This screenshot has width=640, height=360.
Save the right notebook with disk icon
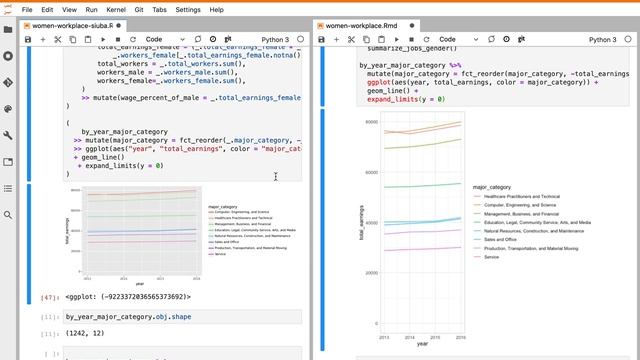(321, 40)
